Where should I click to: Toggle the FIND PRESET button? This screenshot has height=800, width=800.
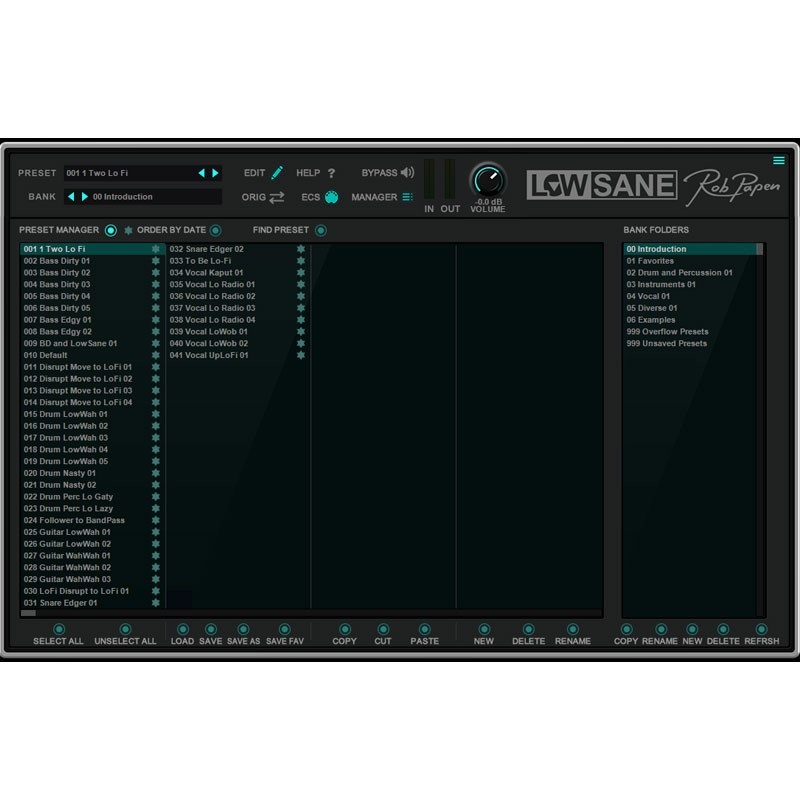click(x=320, y=231)
